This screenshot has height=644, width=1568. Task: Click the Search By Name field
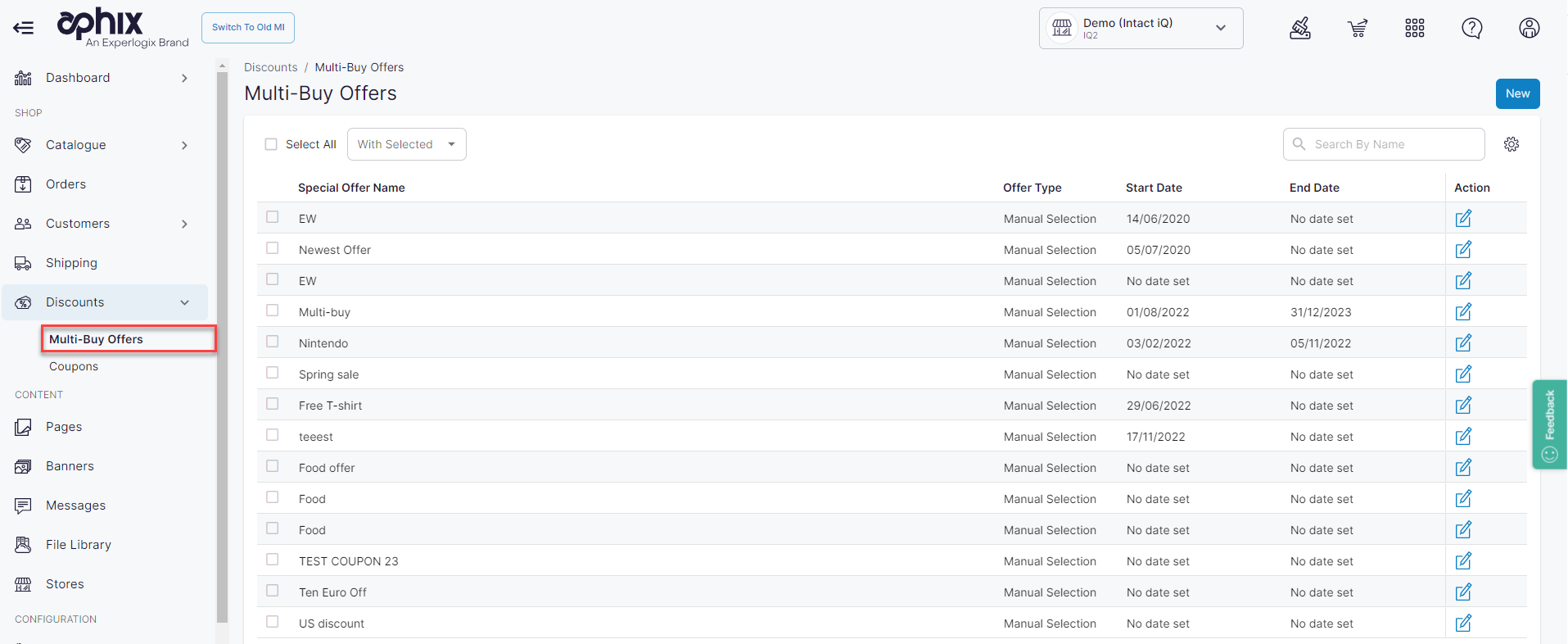pos(1392,144)
